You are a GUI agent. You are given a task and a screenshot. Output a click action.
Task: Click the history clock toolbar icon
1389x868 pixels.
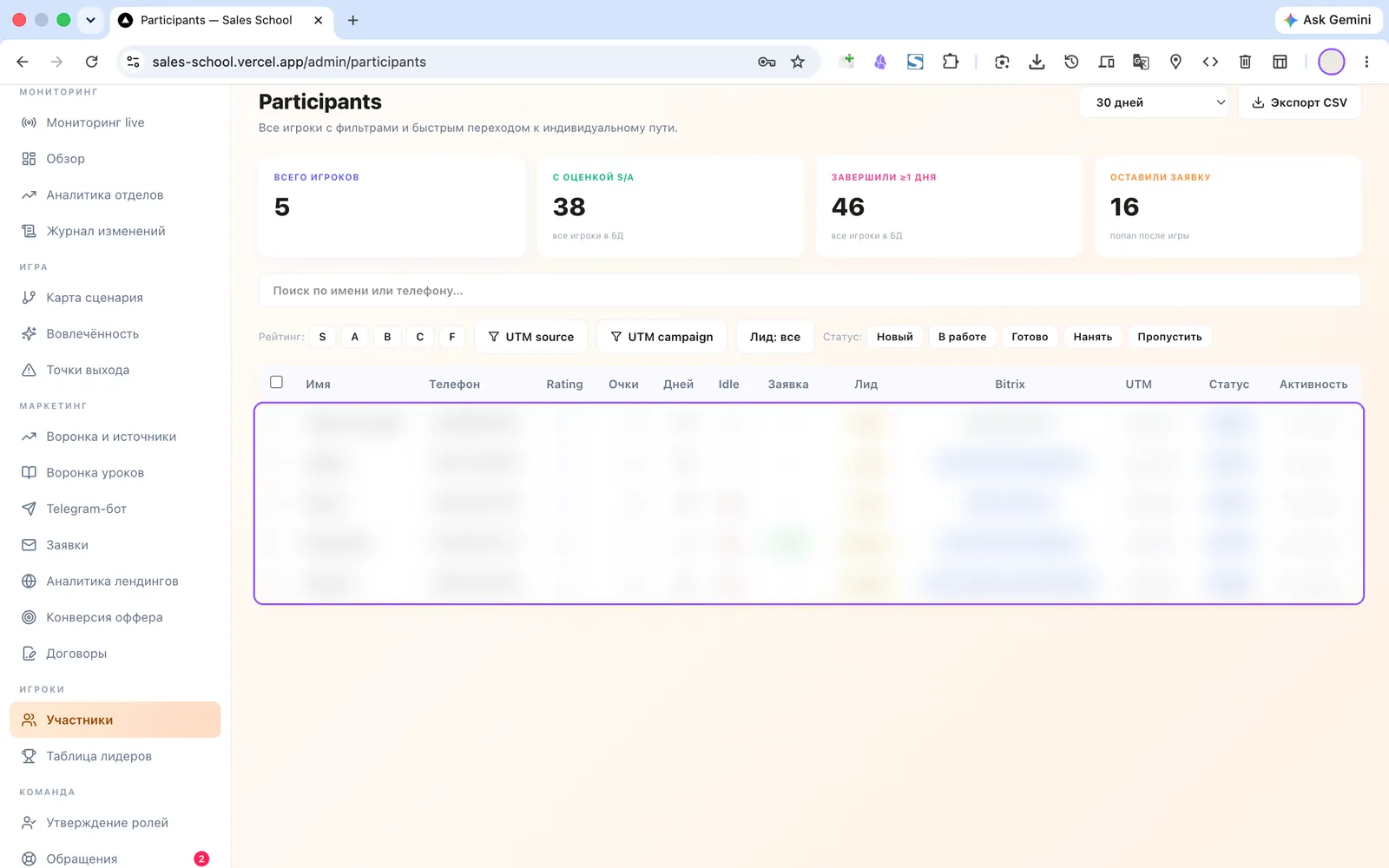[x=1071, y=62]
